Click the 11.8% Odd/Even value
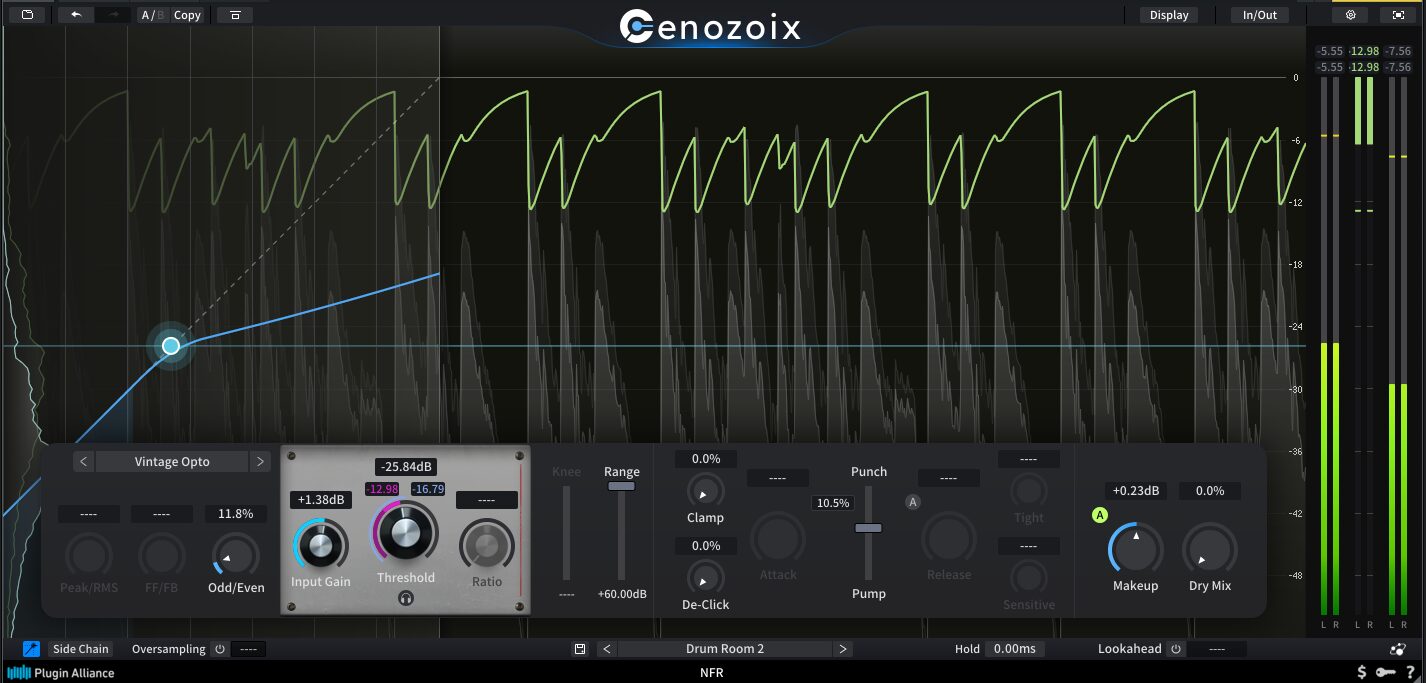 coord(236,514)
